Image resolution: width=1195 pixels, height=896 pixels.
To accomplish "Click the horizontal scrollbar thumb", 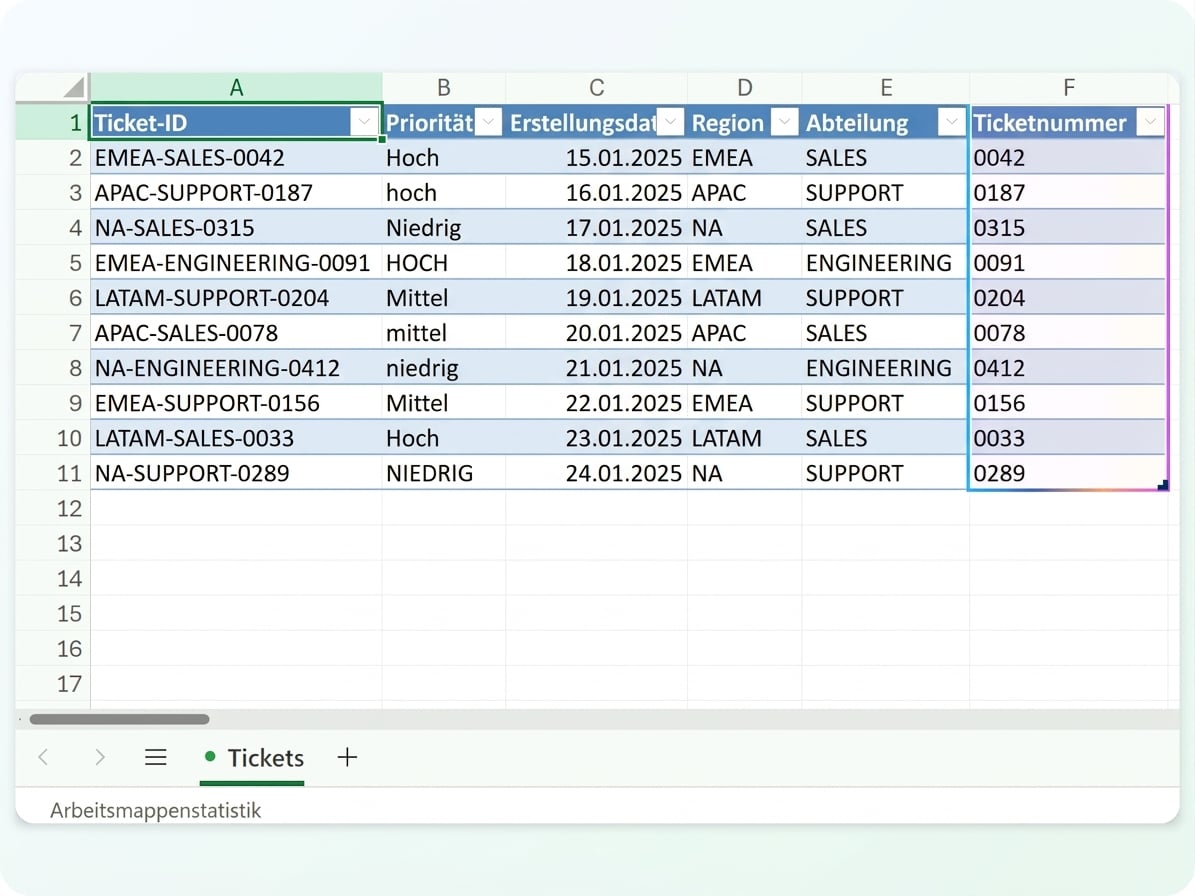I will tap(119, 719).
